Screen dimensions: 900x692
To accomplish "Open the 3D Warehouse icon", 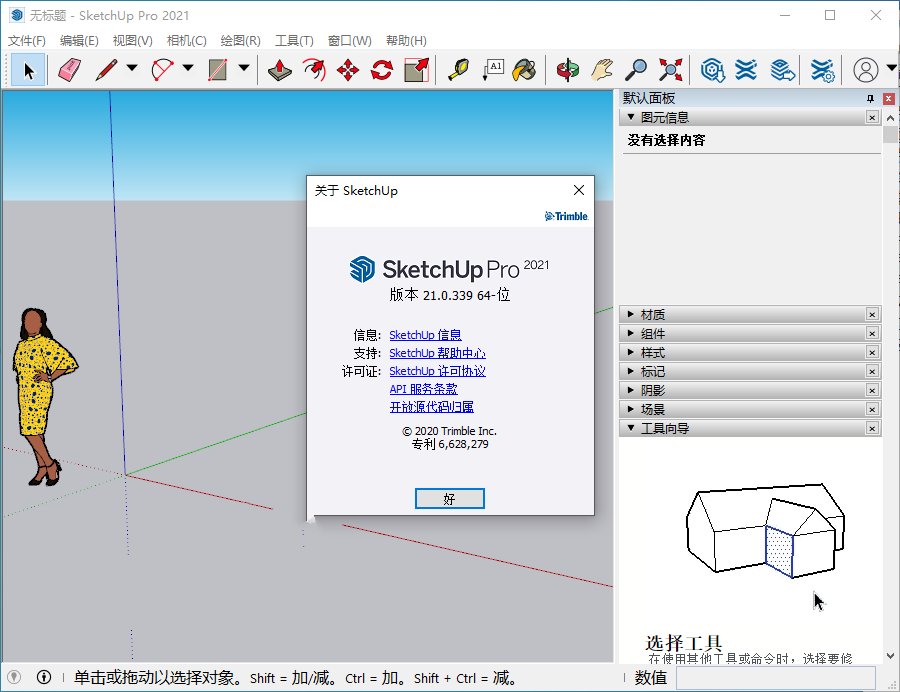I will (712, 70).
